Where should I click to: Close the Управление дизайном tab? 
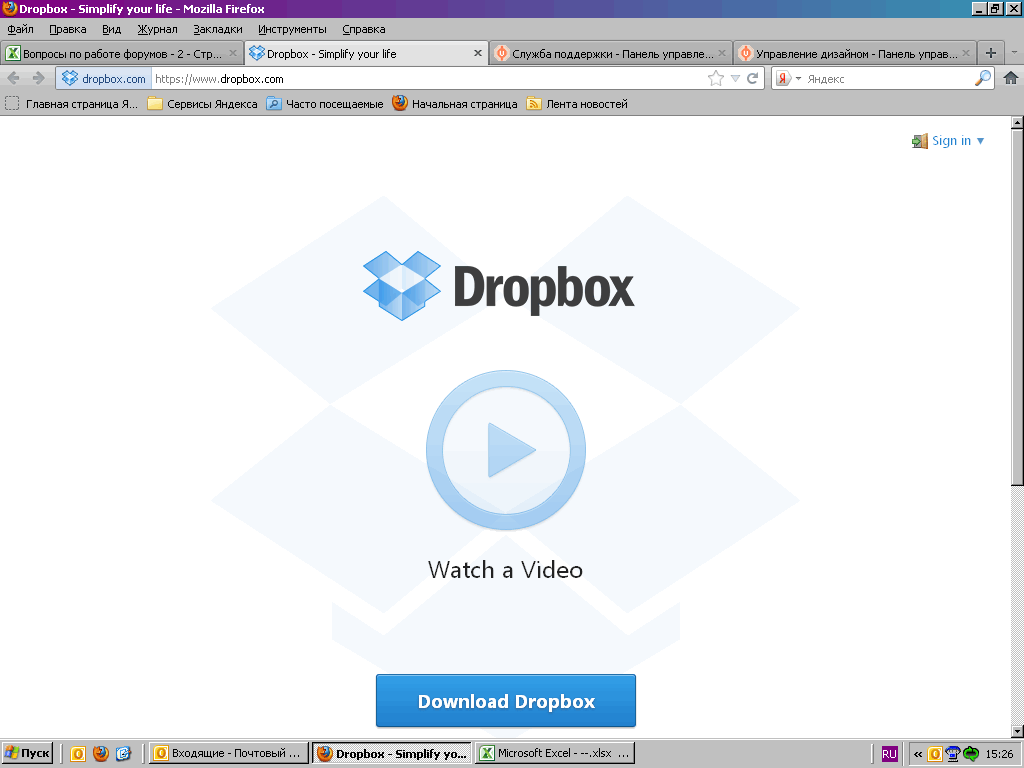click(966, 53)
